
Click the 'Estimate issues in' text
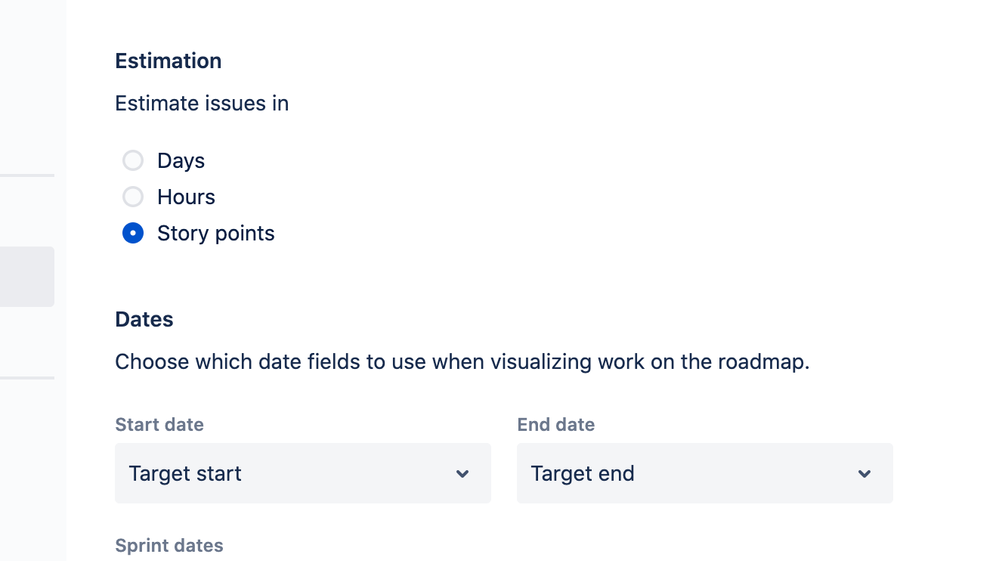pyautogui.click(x=202, y=104)
